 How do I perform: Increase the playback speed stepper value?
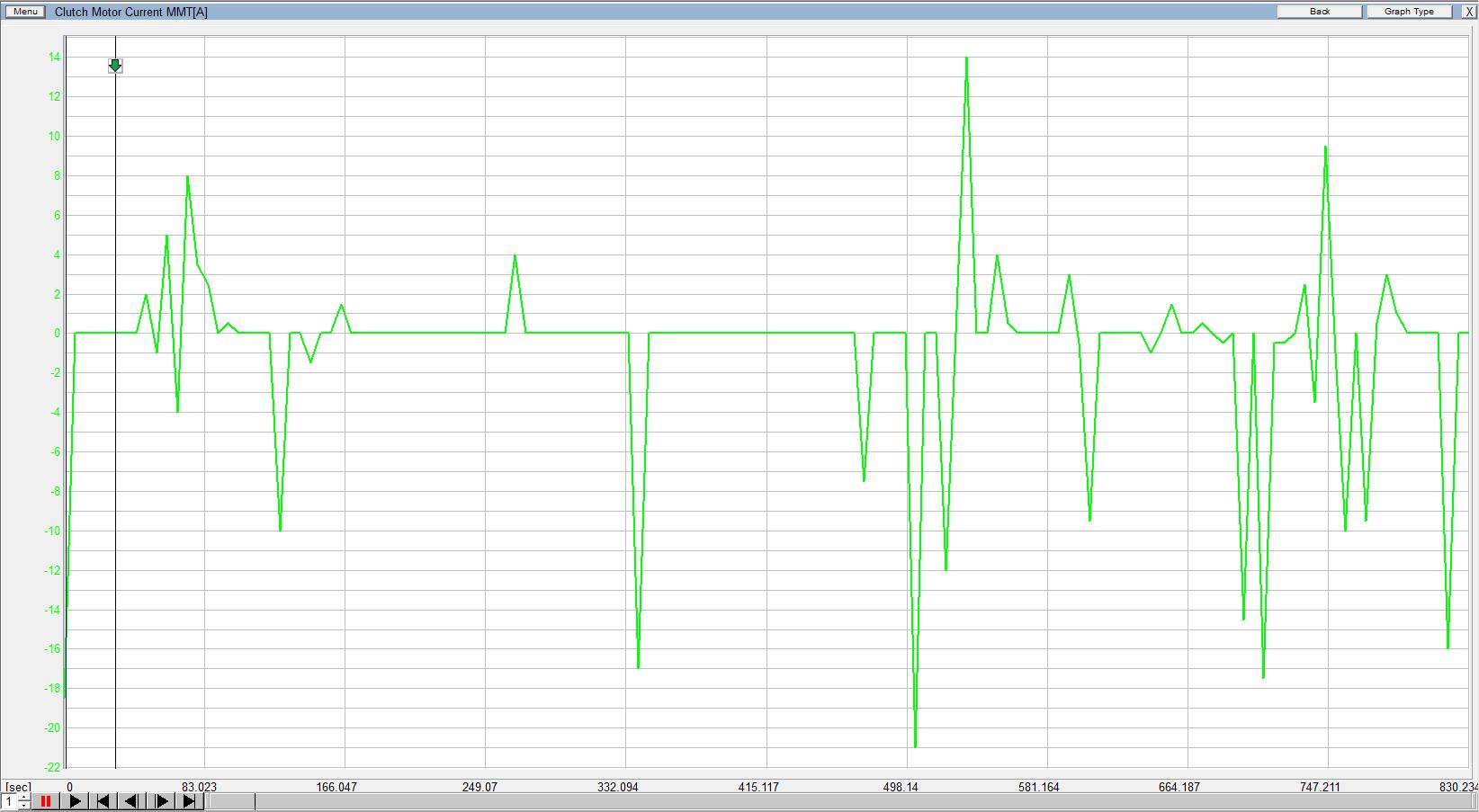click(x=23, y=797)
